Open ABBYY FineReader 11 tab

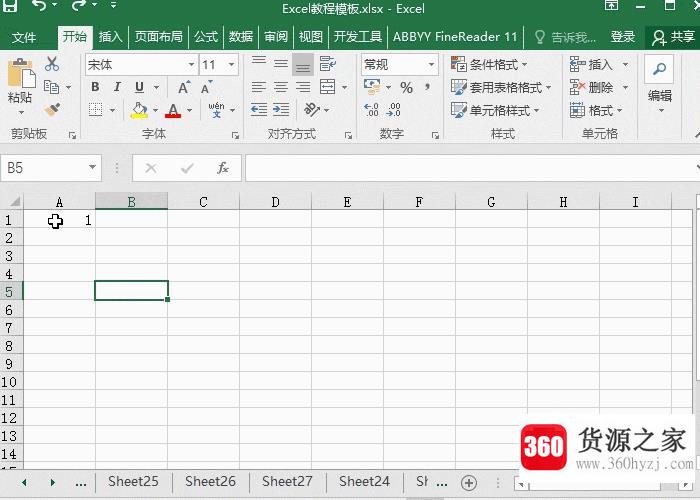pos(455,37)
